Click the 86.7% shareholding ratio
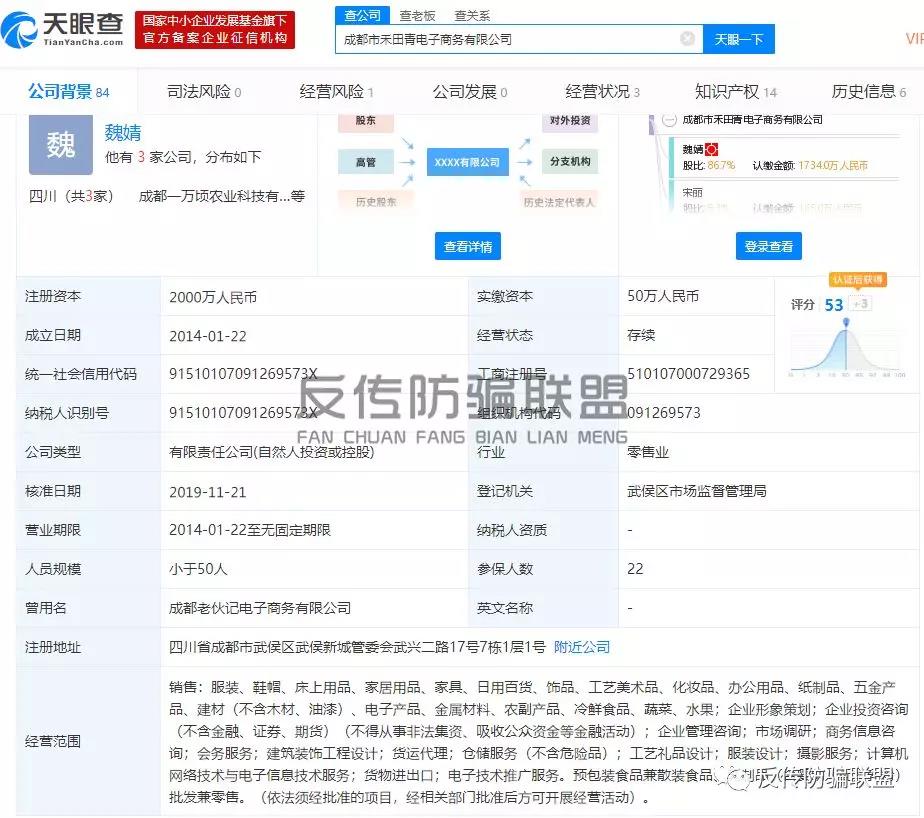The image size is (924, 818). point(721,166)
